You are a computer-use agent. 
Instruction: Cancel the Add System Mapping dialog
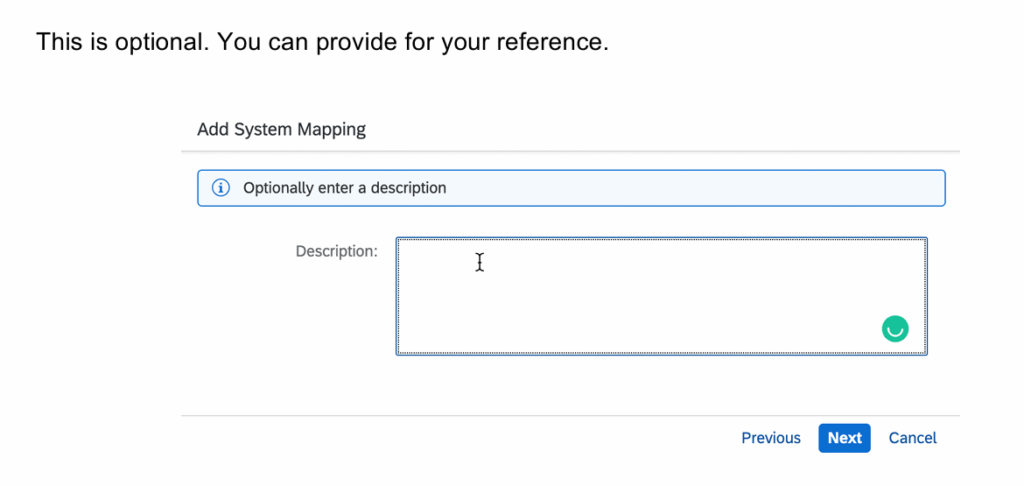912,438
